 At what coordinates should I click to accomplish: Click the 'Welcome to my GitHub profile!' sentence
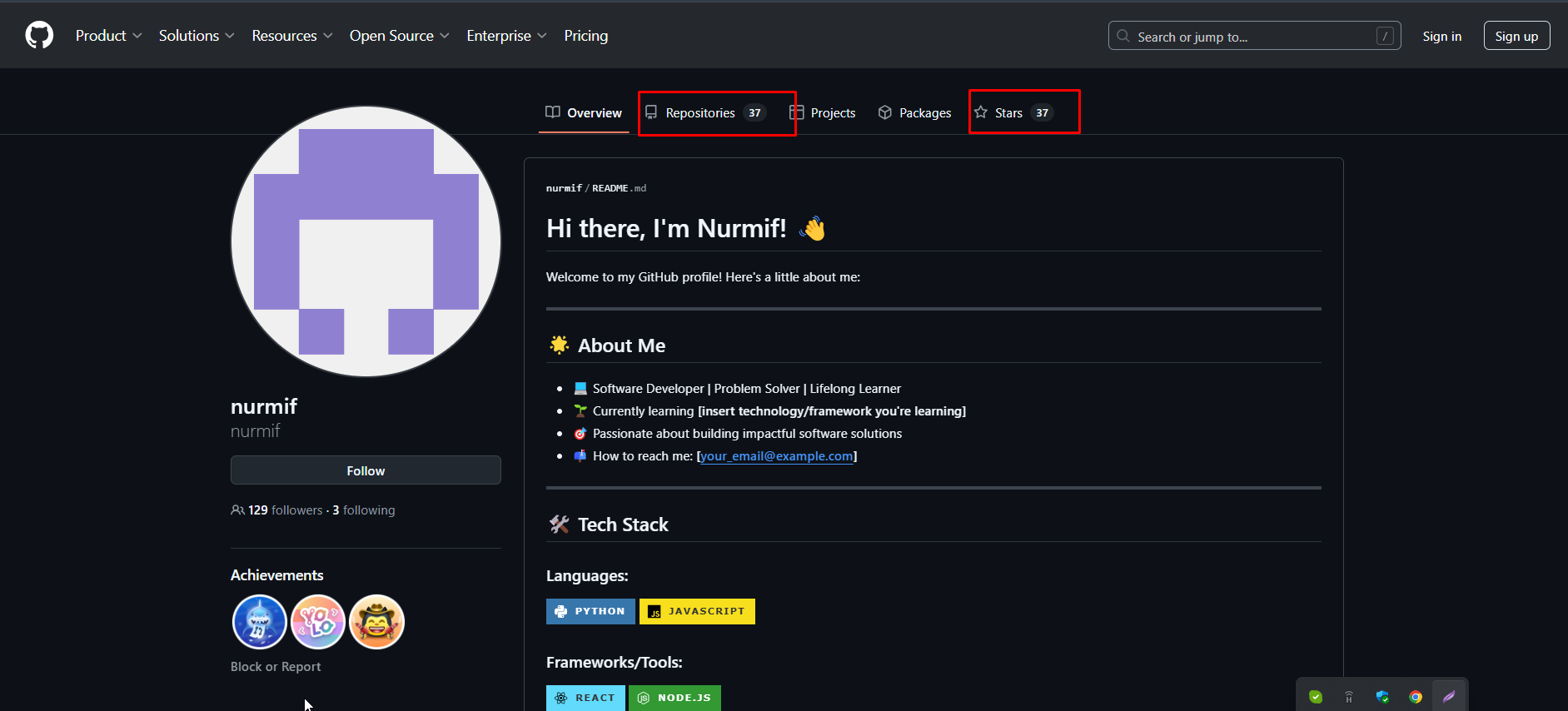pyautogui.click(x=703, y=277)
